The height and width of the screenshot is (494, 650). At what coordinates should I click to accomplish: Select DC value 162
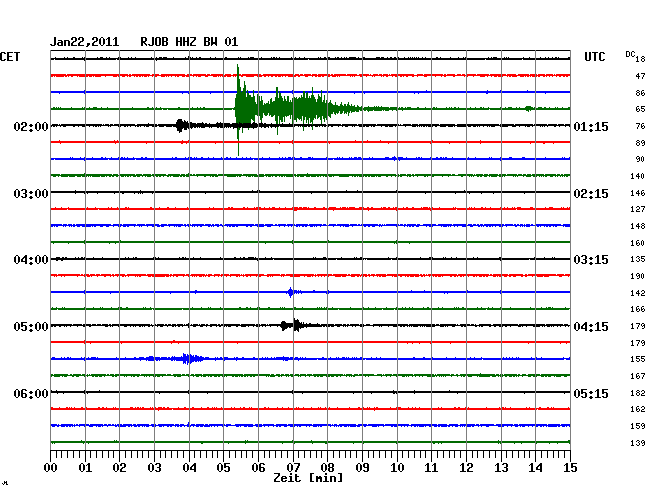638,409
